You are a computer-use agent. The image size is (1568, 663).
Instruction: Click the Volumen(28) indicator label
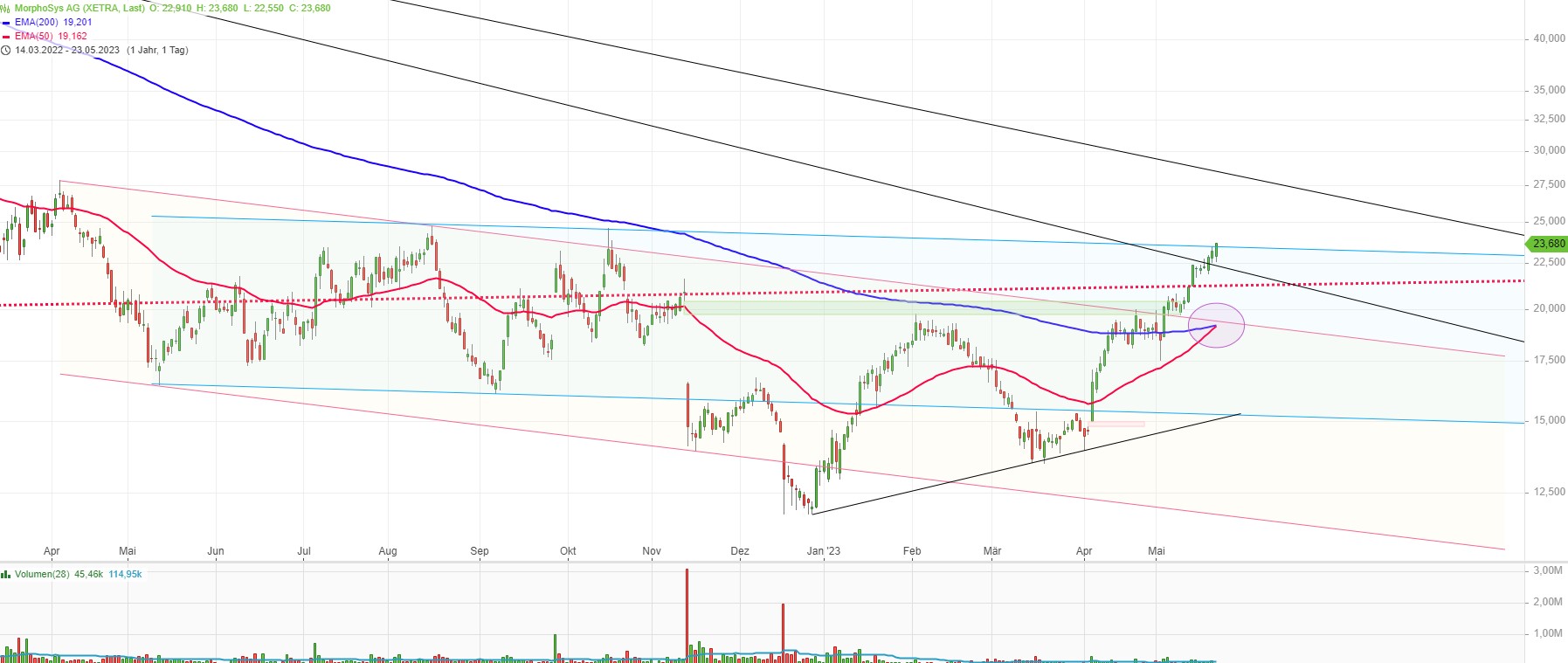click(x=42, y=575)
